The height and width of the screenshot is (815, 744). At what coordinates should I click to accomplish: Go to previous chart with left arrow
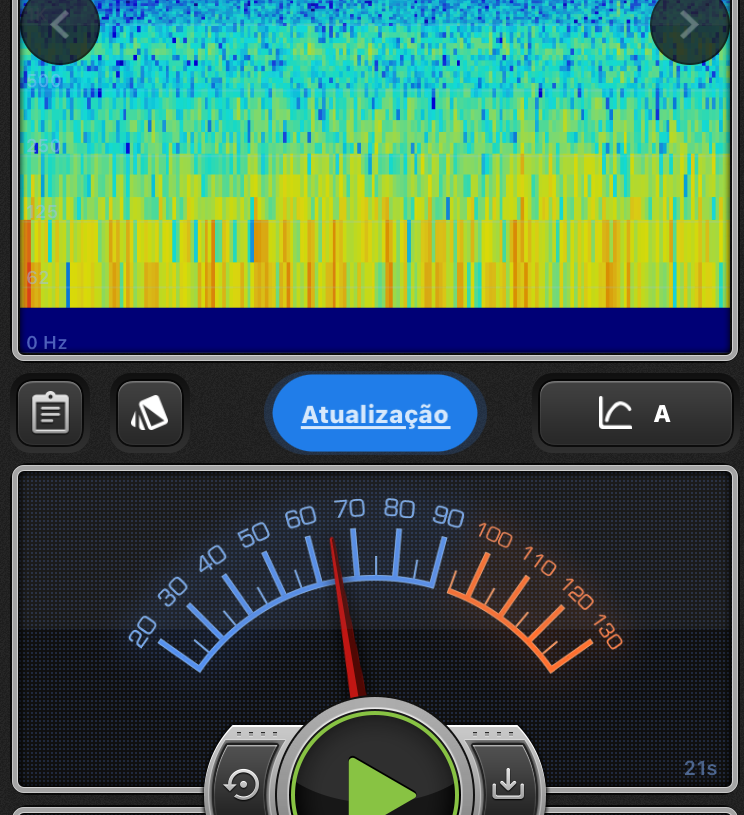[x=59, y=25]
